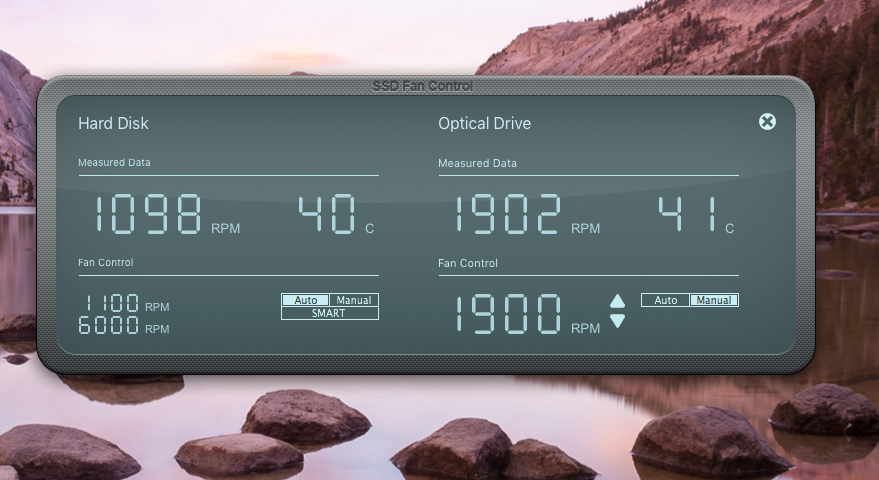Image resolution: width=879 pixels, height=480 pixels.
Task: Click the SSD Fan Control title bar
Action: [x=423, y=86]
